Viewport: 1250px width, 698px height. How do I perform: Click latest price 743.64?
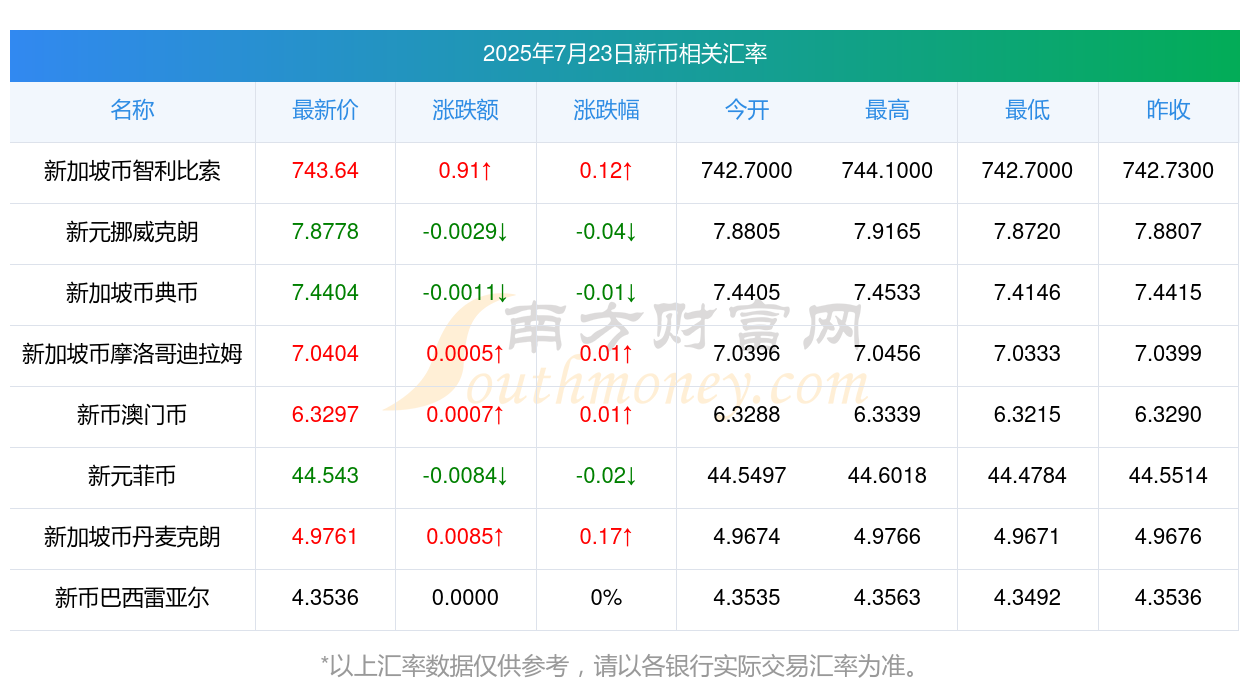(325, 171)
